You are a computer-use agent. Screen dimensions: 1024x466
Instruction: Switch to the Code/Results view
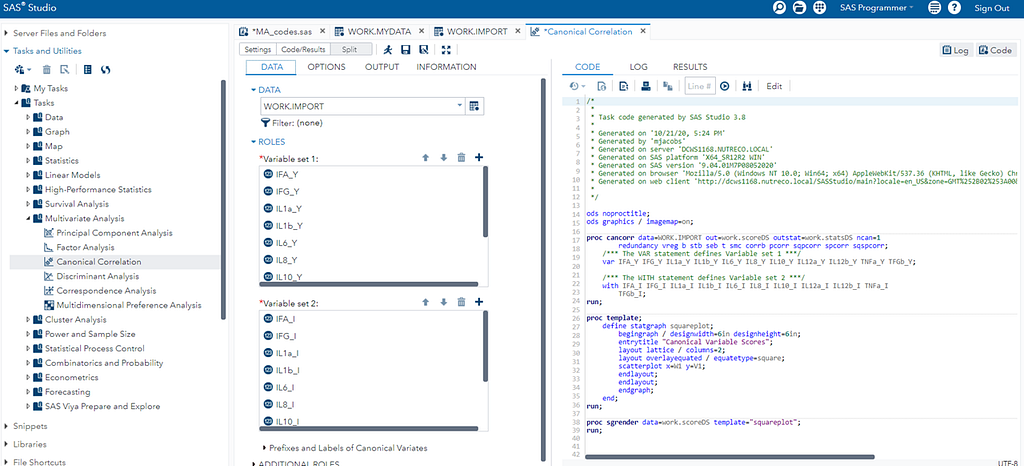click(304, 49)
